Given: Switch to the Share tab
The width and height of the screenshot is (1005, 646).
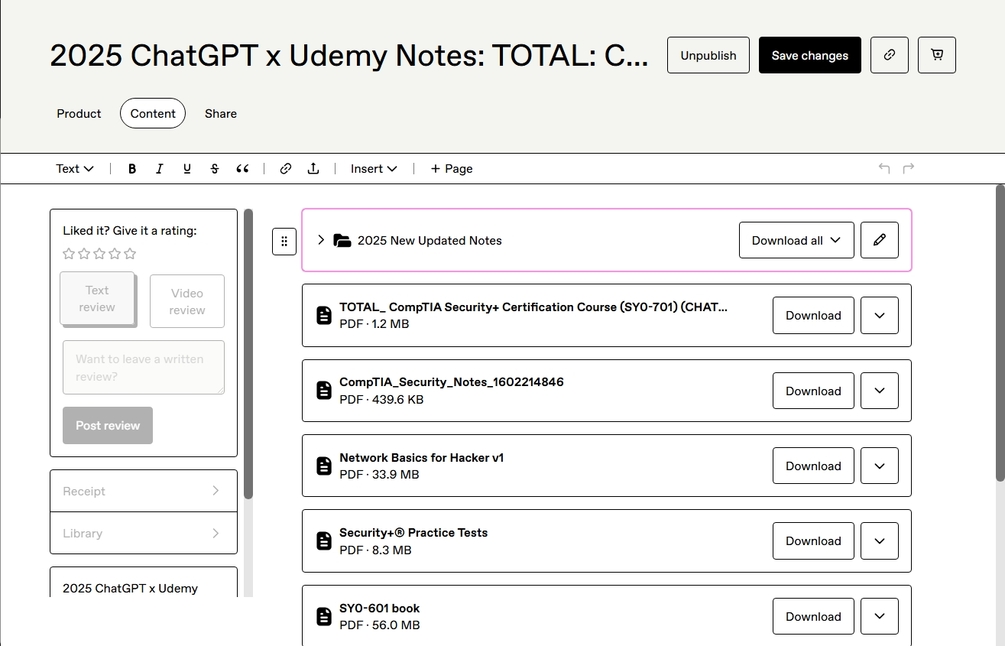Looking at the screenshot, I should [x=220, y=113].
